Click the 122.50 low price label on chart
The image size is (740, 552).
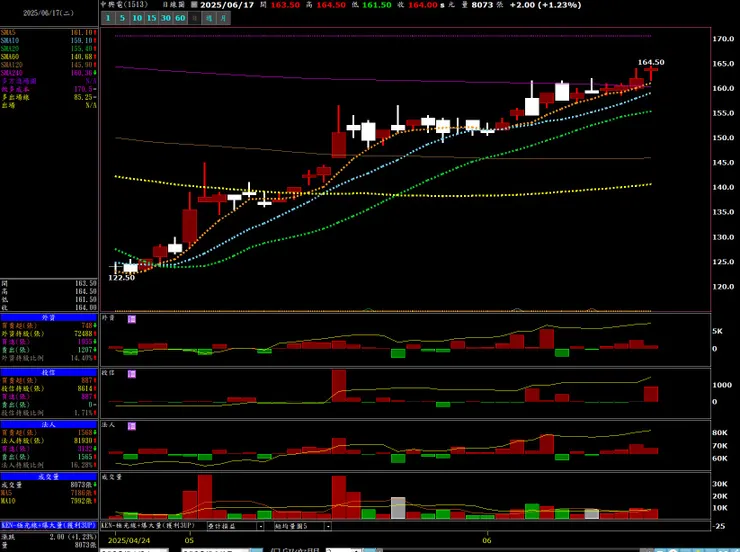pyautogui.click(x=121, y=277)
